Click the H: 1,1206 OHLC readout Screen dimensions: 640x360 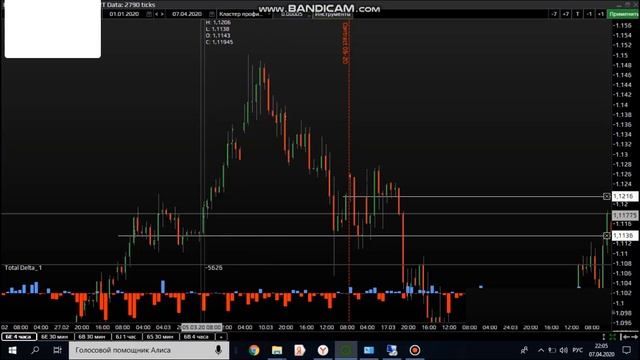(218, 22)
